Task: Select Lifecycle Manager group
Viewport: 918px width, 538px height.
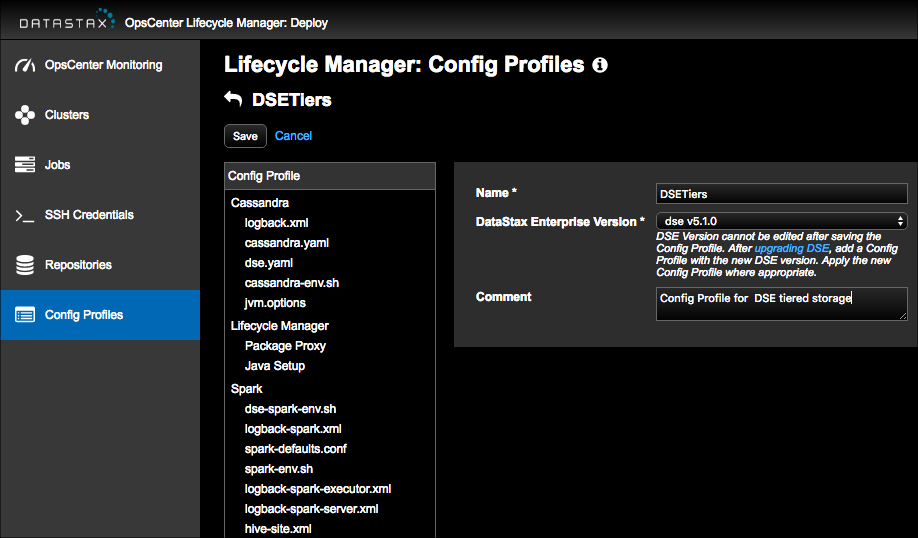Action: pyautogui.click(x=279, y=326)
